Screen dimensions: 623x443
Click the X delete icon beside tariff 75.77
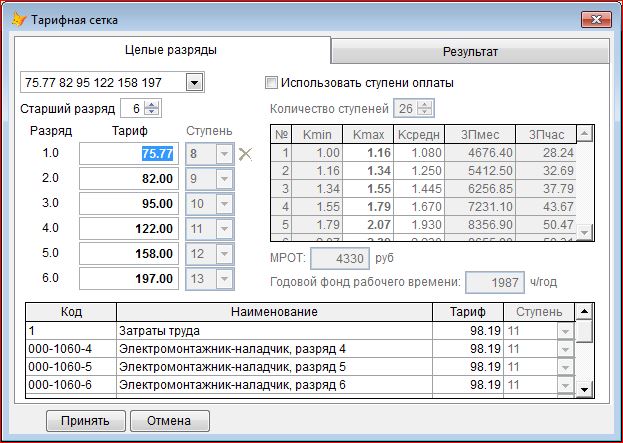[245, 154]
